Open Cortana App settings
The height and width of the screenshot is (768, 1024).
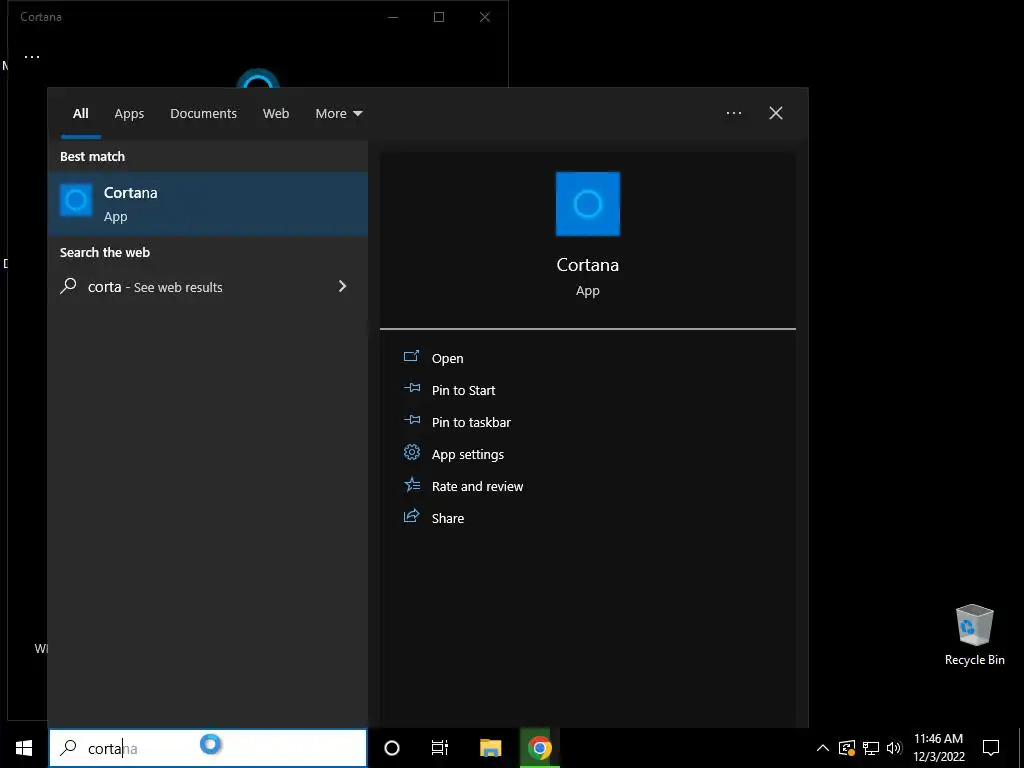pyautogui.click(x=468, y=454)
